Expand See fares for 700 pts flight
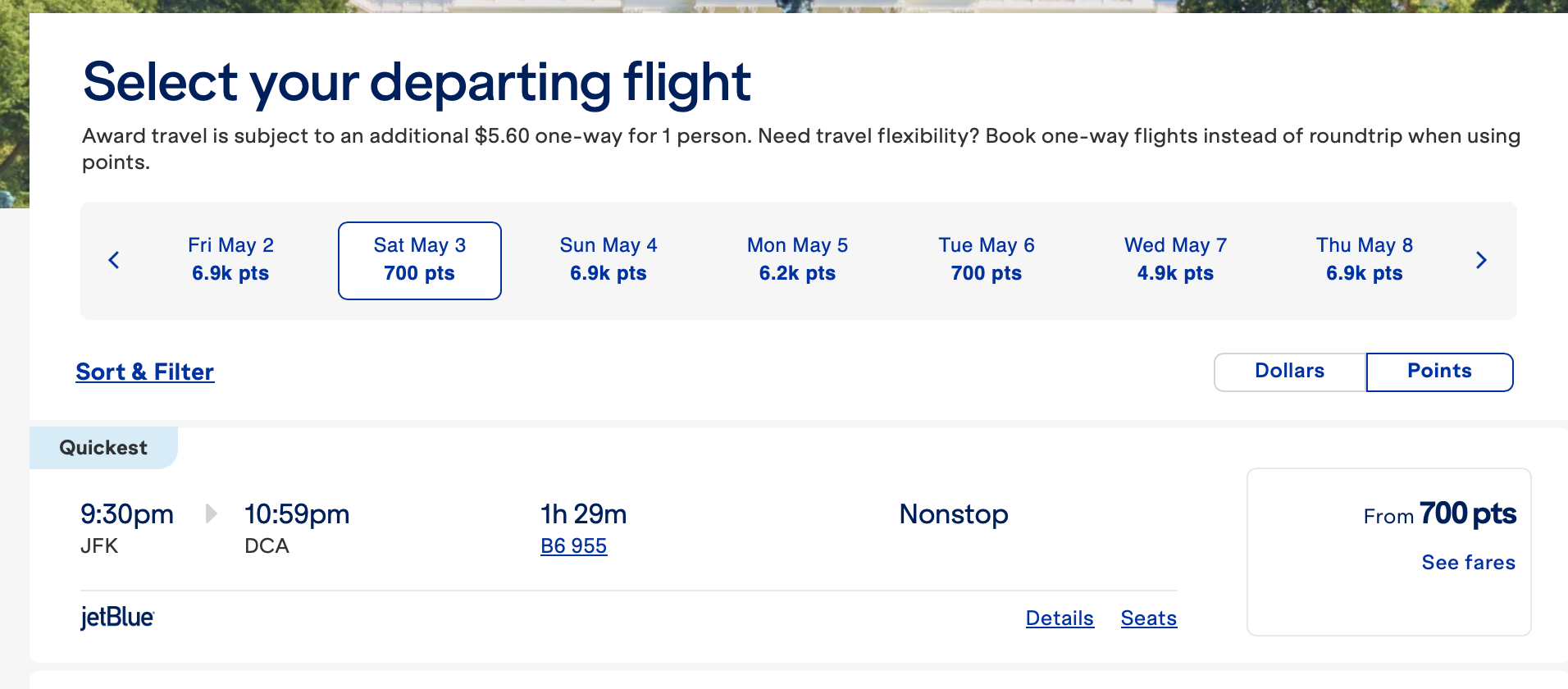 coord(1468,563)
